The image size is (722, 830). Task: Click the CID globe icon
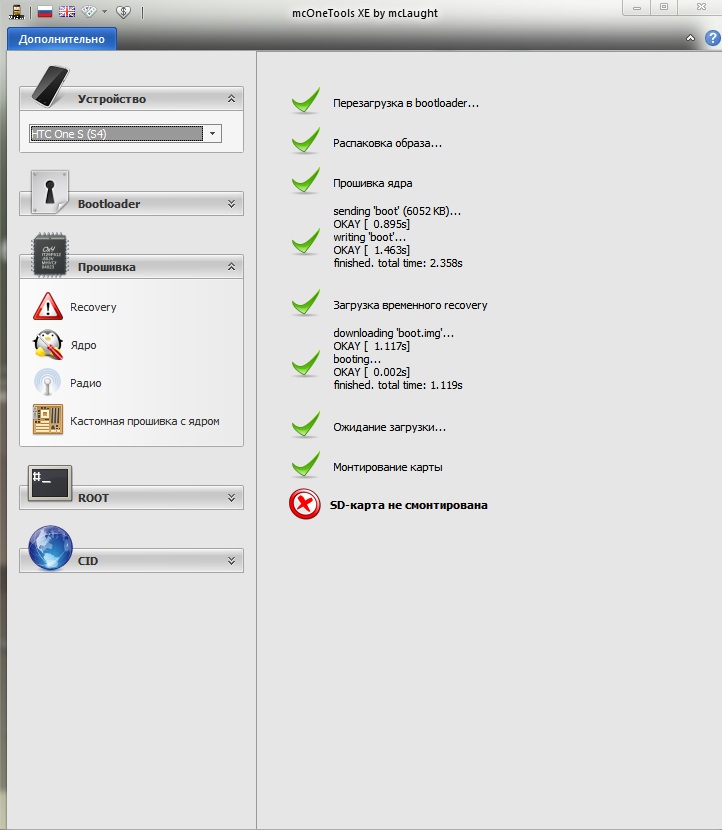(x=50, y=548)
